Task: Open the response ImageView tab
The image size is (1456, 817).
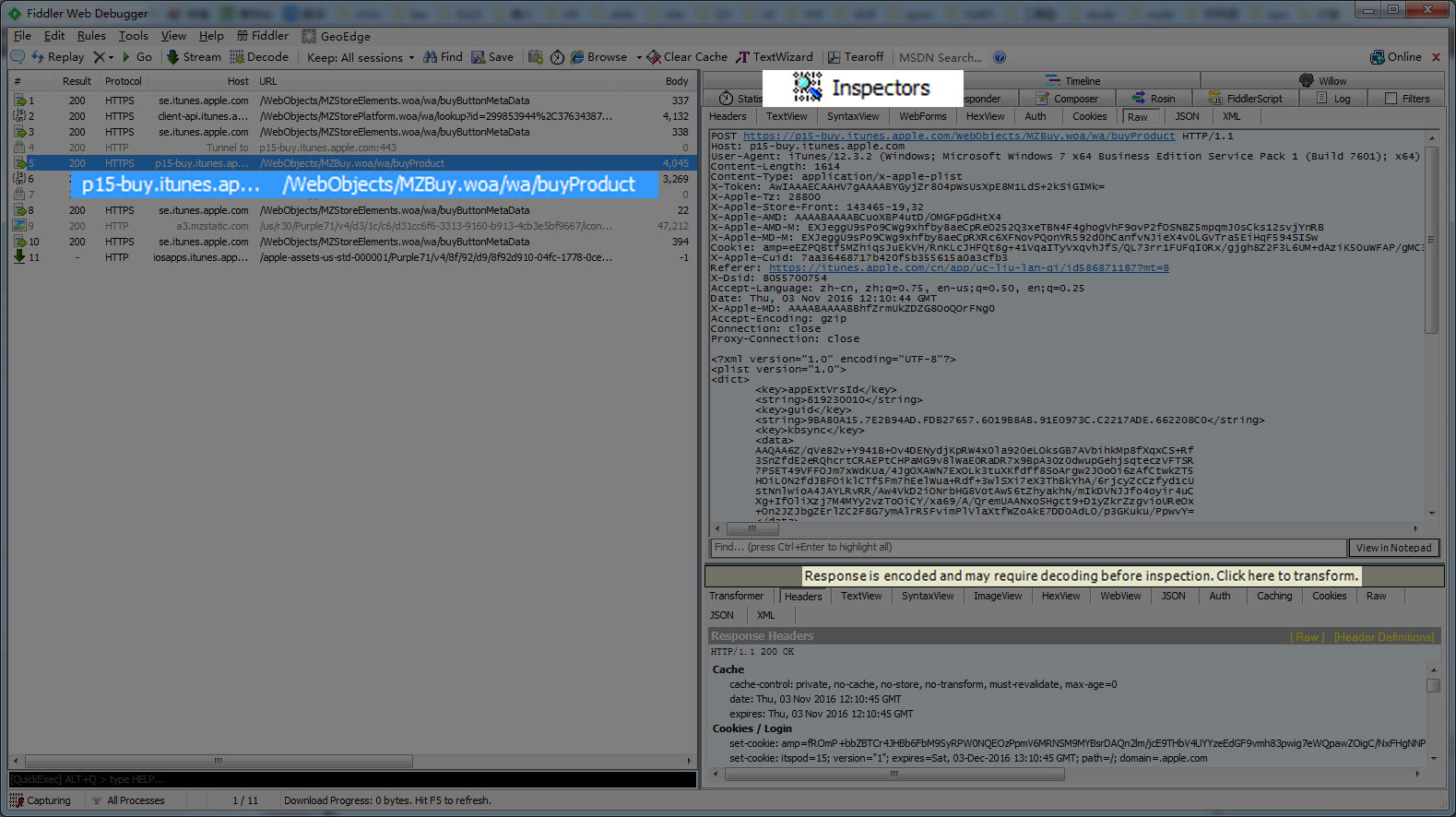Action: [998, 596]
